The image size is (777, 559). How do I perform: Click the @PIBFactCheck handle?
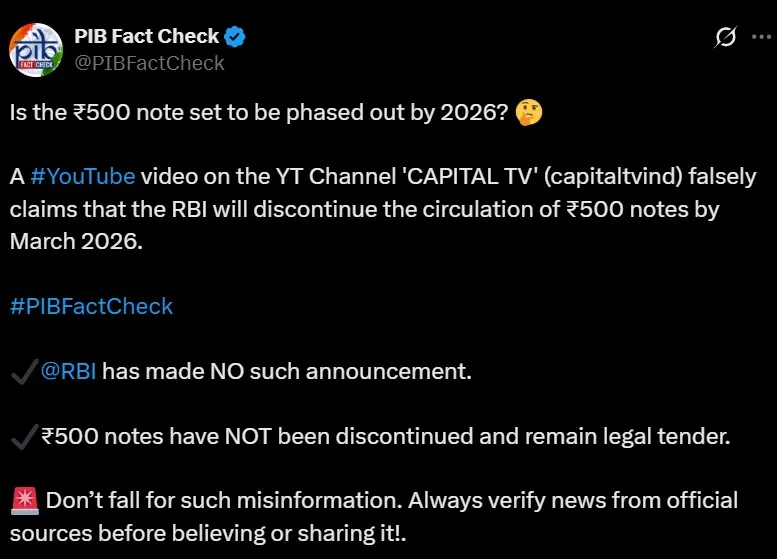(x=149, y=63)
